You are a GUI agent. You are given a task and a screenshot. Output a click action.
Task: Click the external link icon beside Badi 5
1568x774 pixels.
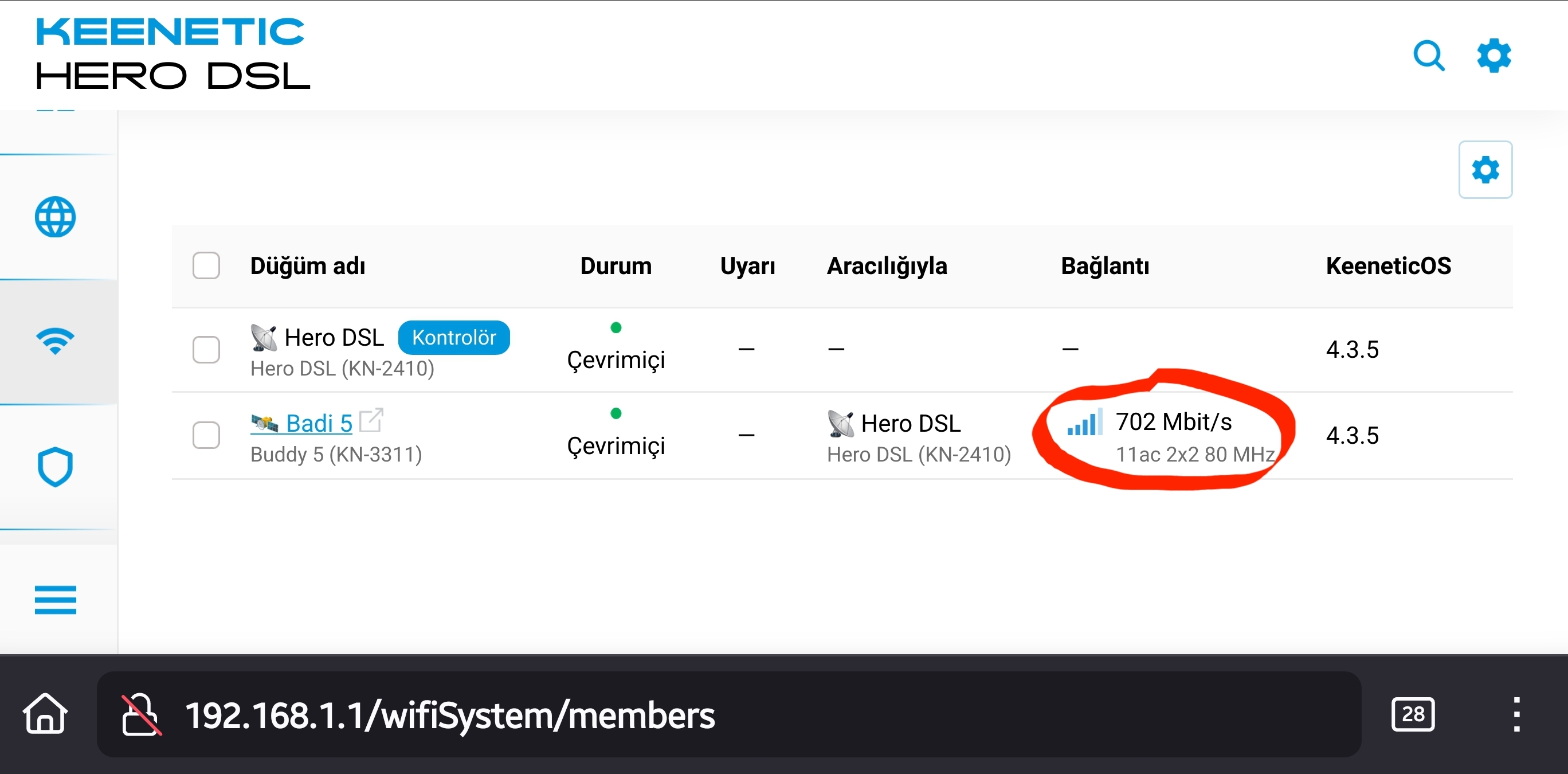point(371,420)
